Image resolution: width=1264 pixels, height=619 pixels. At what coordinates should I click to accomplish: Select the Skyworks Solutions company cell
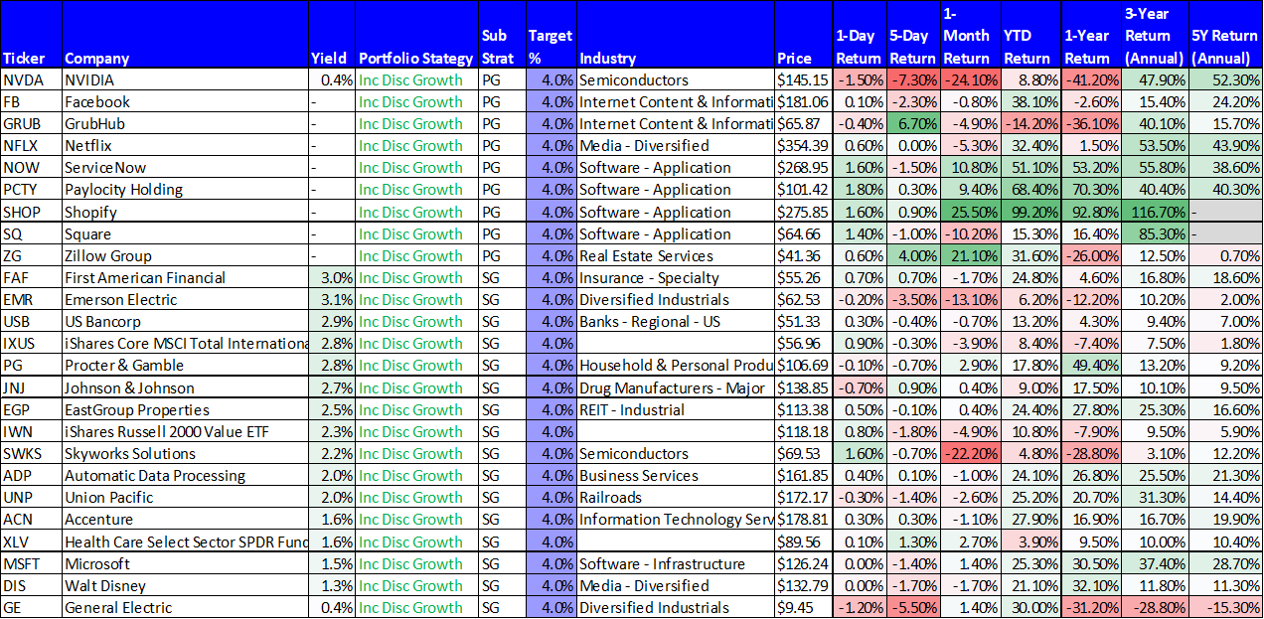(185, 454)
